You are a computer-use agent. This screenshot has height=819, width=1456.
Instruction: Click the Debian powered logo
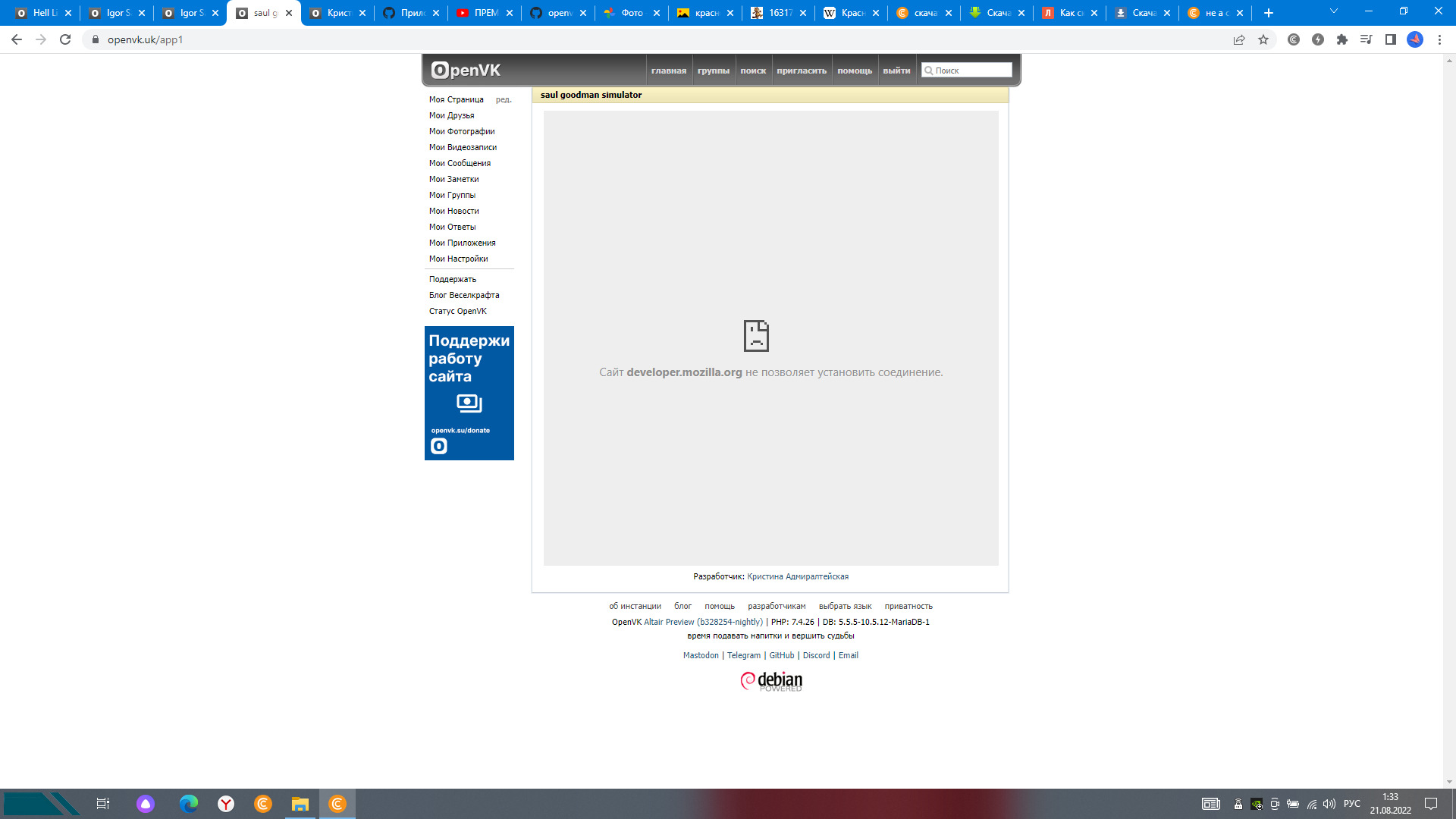[771, 681]
